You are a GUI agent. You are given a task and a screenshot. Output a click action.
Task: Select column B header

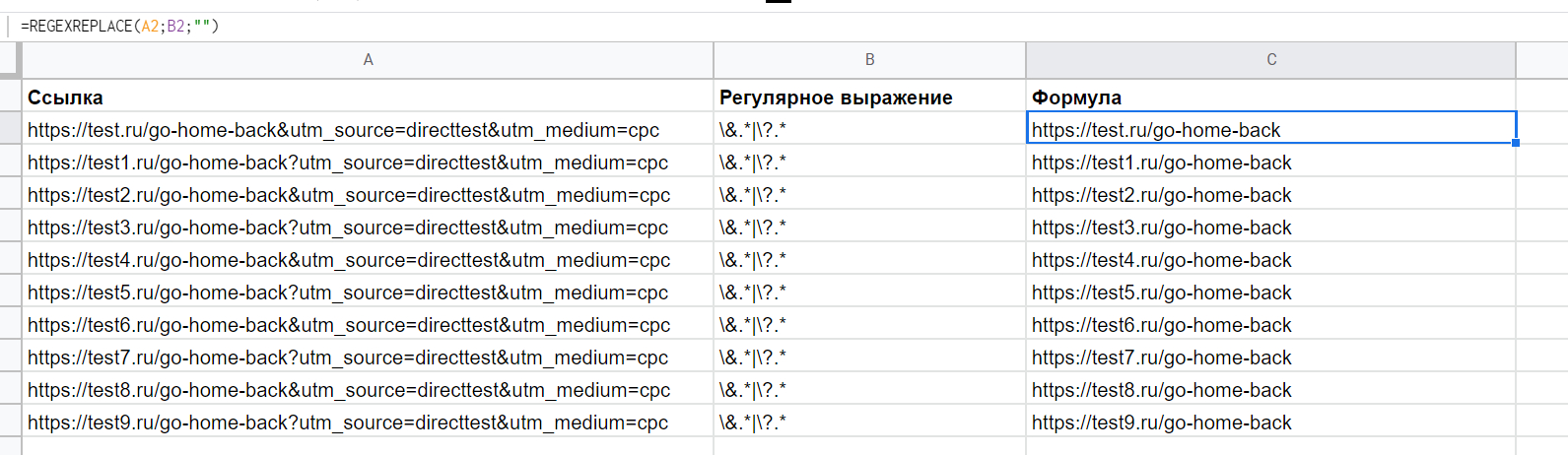[x=869, y=60]
